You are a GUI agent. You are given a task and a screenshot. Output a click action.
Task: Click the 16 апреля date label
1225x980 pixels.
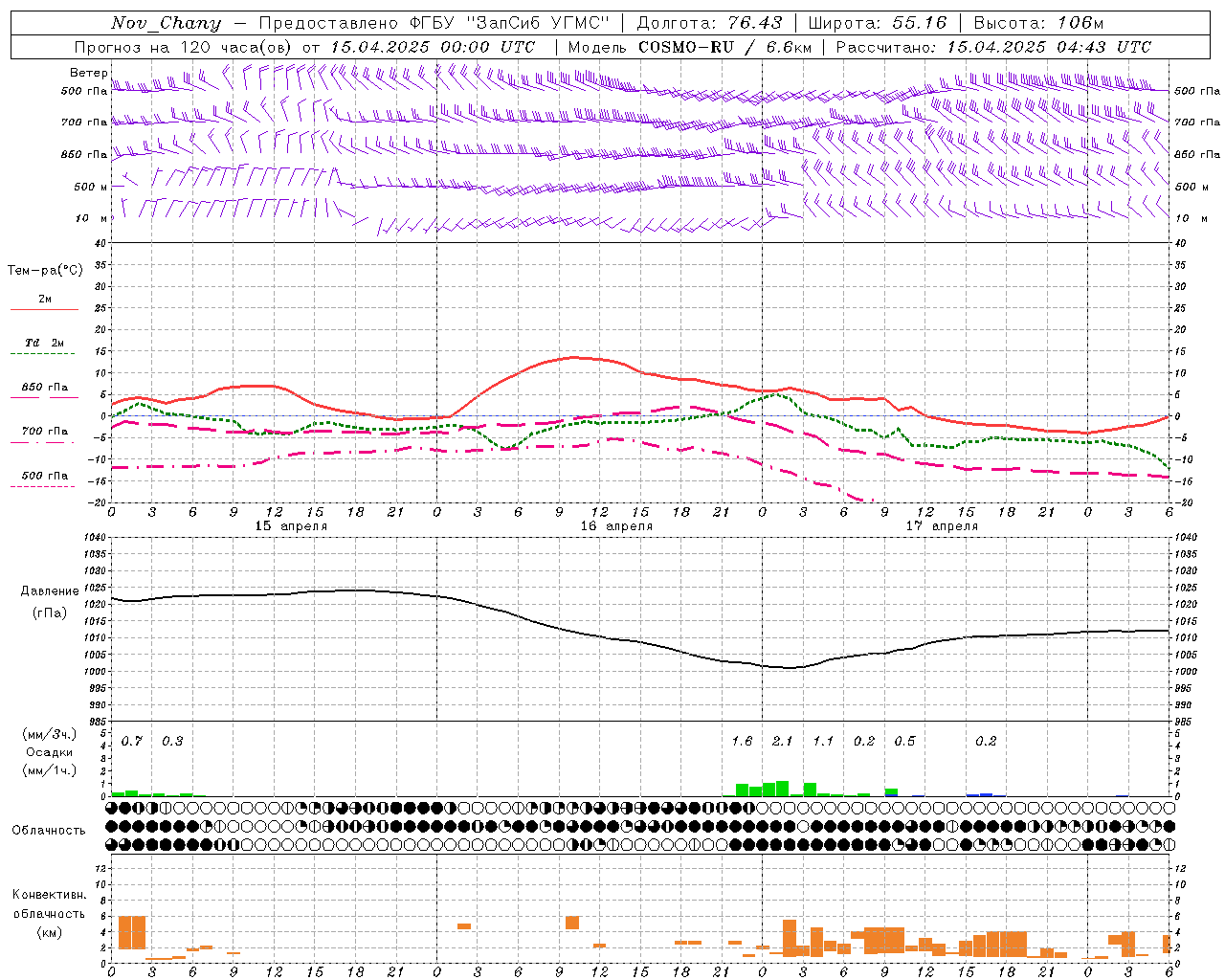point(616,526)
